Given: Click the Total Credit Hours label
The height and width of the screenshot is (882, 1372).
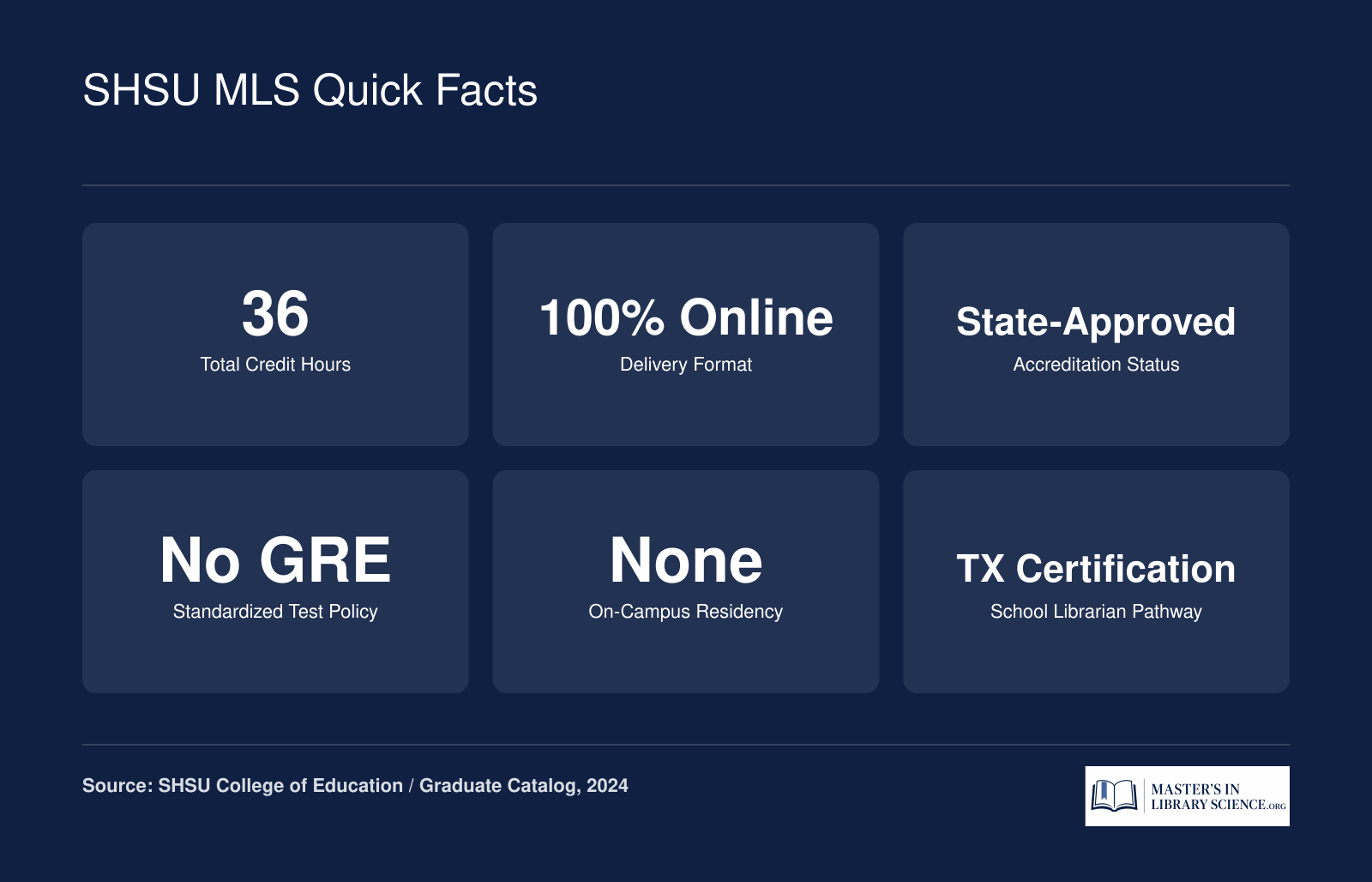Looking at the screenshot, I should (x=275, y=365).
